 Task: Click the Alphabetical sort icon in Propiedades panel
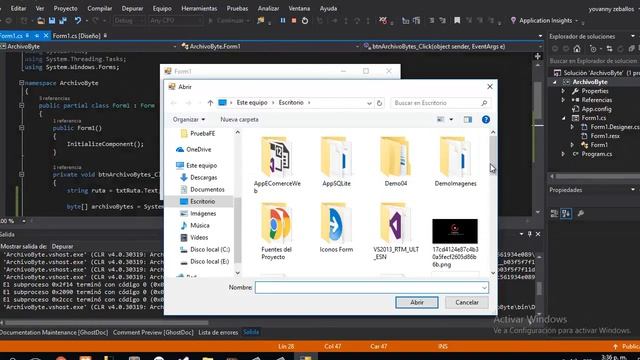(x=566, y=213)
